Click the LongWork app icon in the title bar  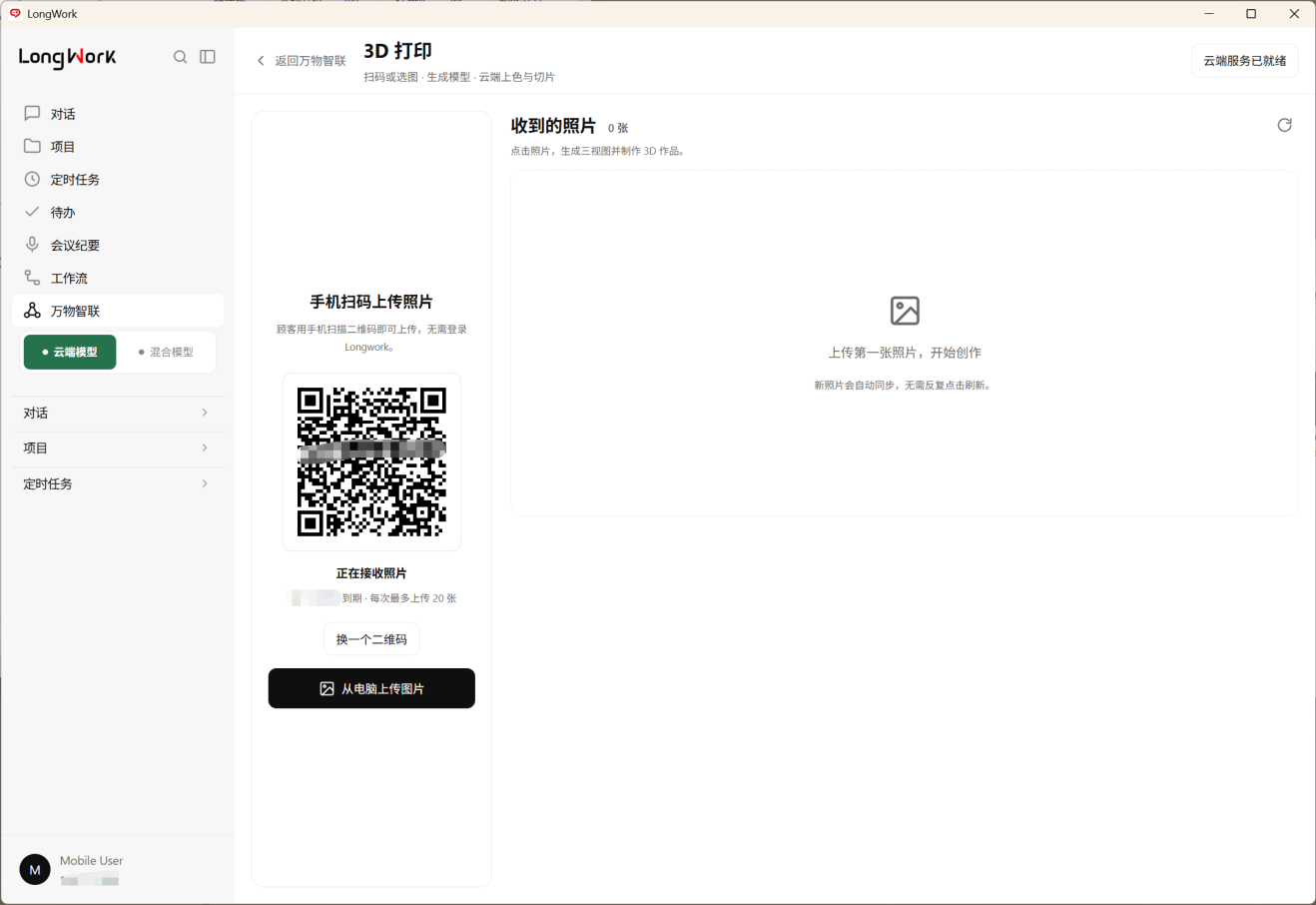click(15, 14)
